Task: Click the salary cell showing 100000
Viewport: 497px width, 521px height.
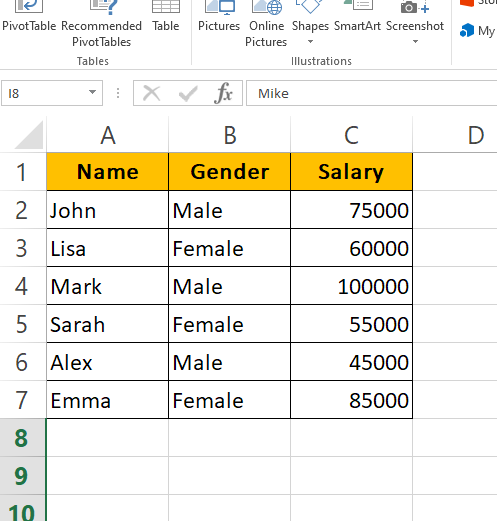Action: tap(351, 286)
